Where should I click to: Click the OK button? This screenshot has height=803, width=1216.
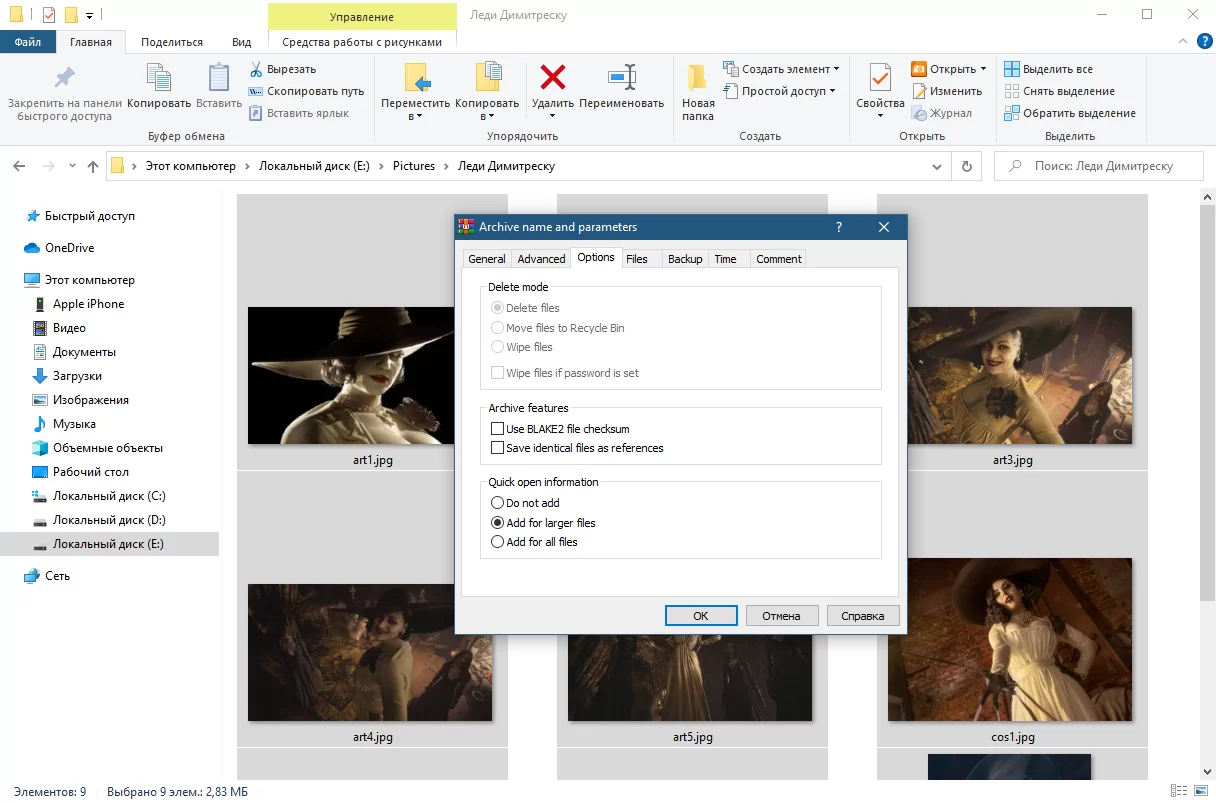click(701, 616)
